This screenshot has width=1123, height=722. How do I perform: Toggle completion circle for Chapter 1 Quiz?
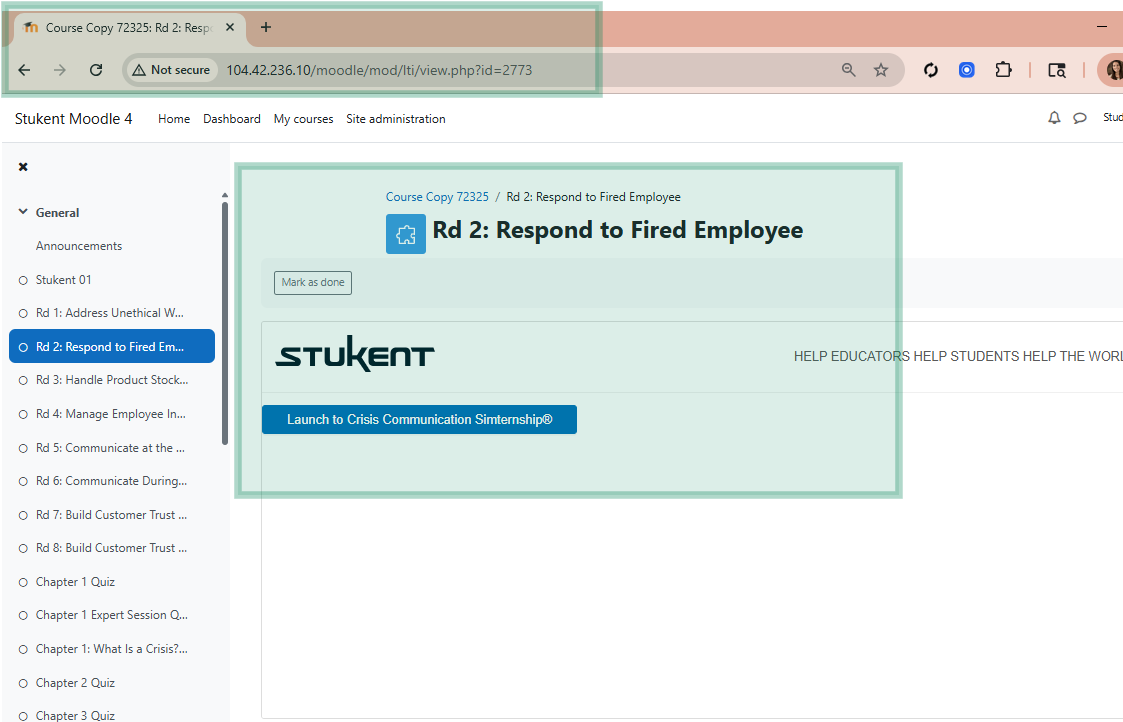point(23,582)
